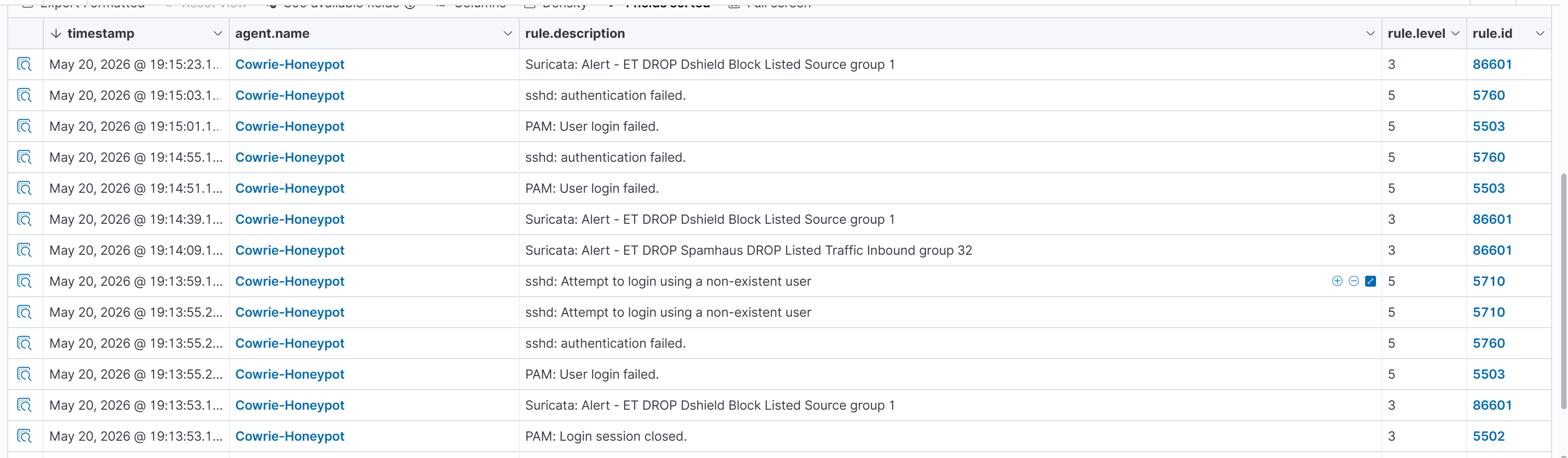Open the inspect icon for the 19:15:03 sshd row
The height and width of the screenshot is (458, 1568).
coord(24,96)
